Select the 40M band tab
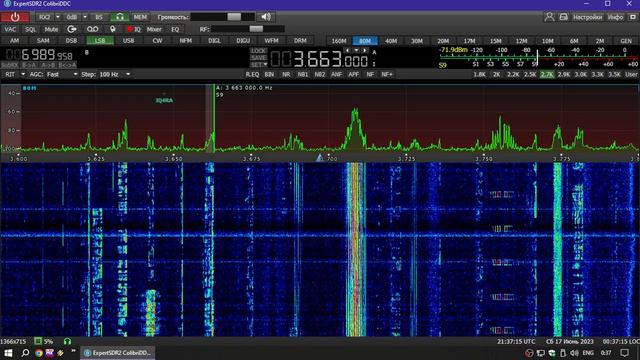The image size is (640, 360). (391, 41)
